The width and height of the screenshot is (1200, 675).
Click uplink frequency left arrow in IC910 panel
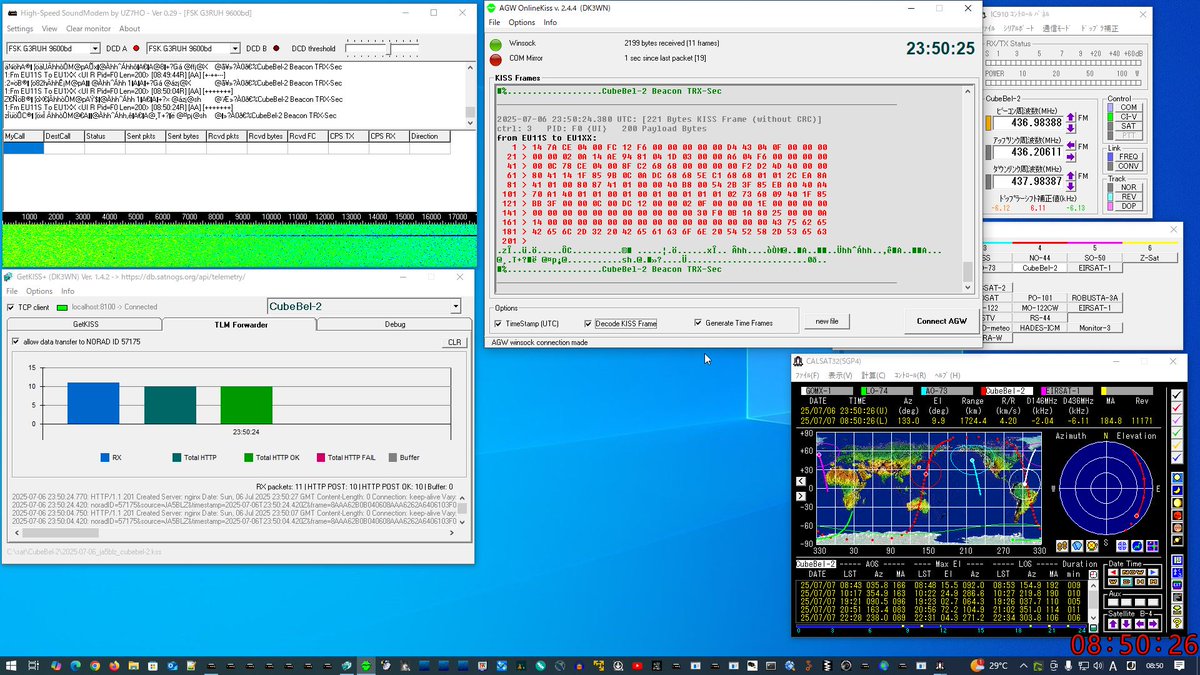1071,146
